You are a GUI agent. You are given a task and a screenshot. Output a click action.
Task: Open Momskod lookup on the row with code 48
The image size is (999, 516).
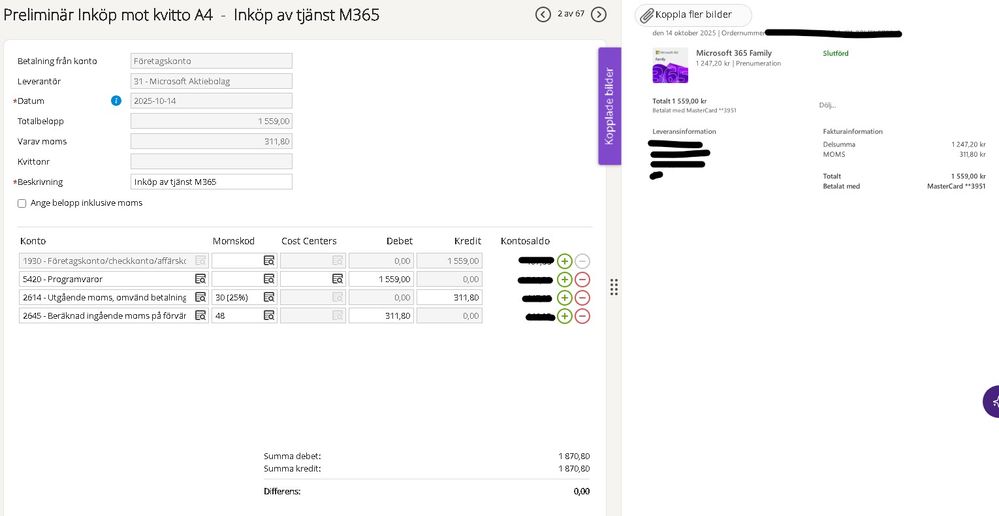click(269, 315)
